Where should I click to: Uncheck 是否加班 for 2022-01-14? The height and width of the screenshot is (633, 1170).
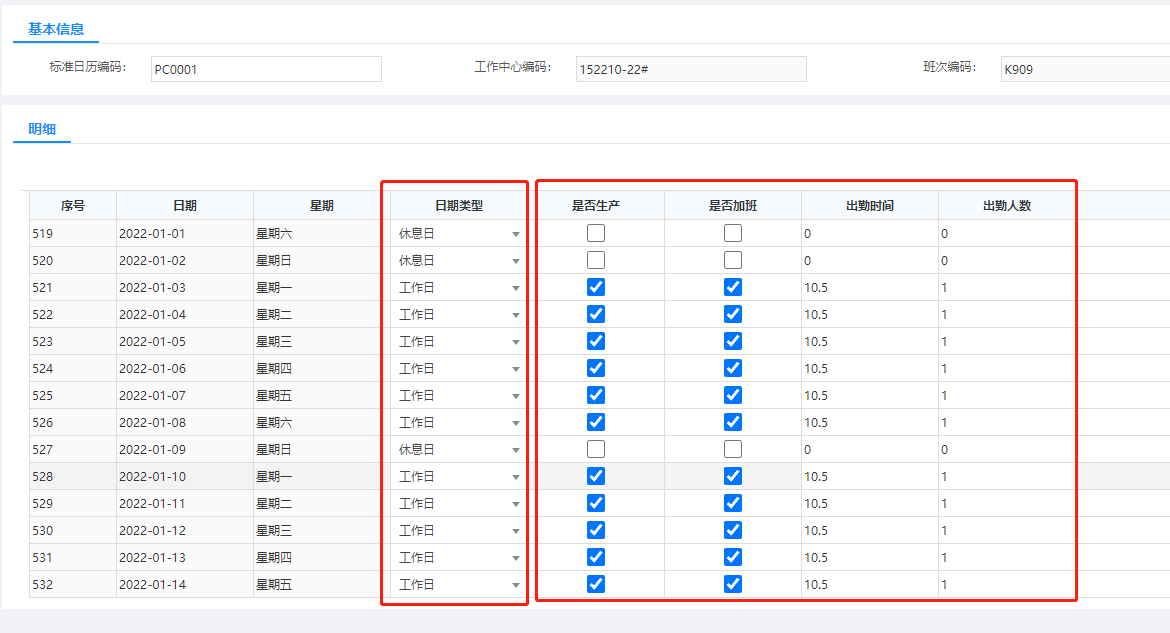pos(733,584)
